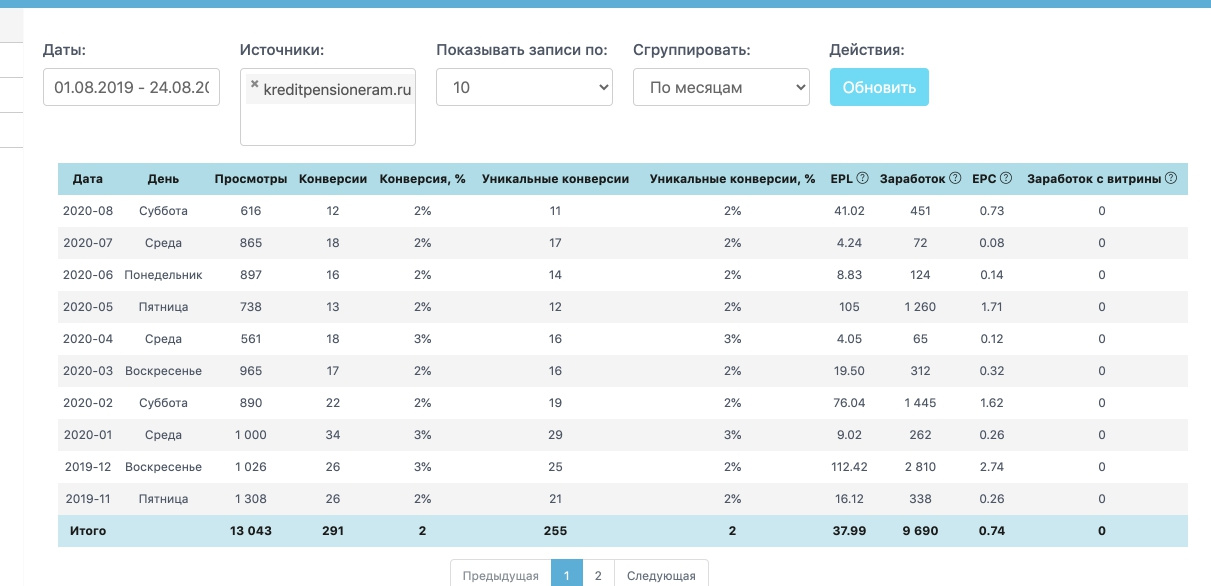The height and width of the screenshot is (586, 1211).
Task: Click views value 616 in the 2020-08 row
Action: point(251,211)
